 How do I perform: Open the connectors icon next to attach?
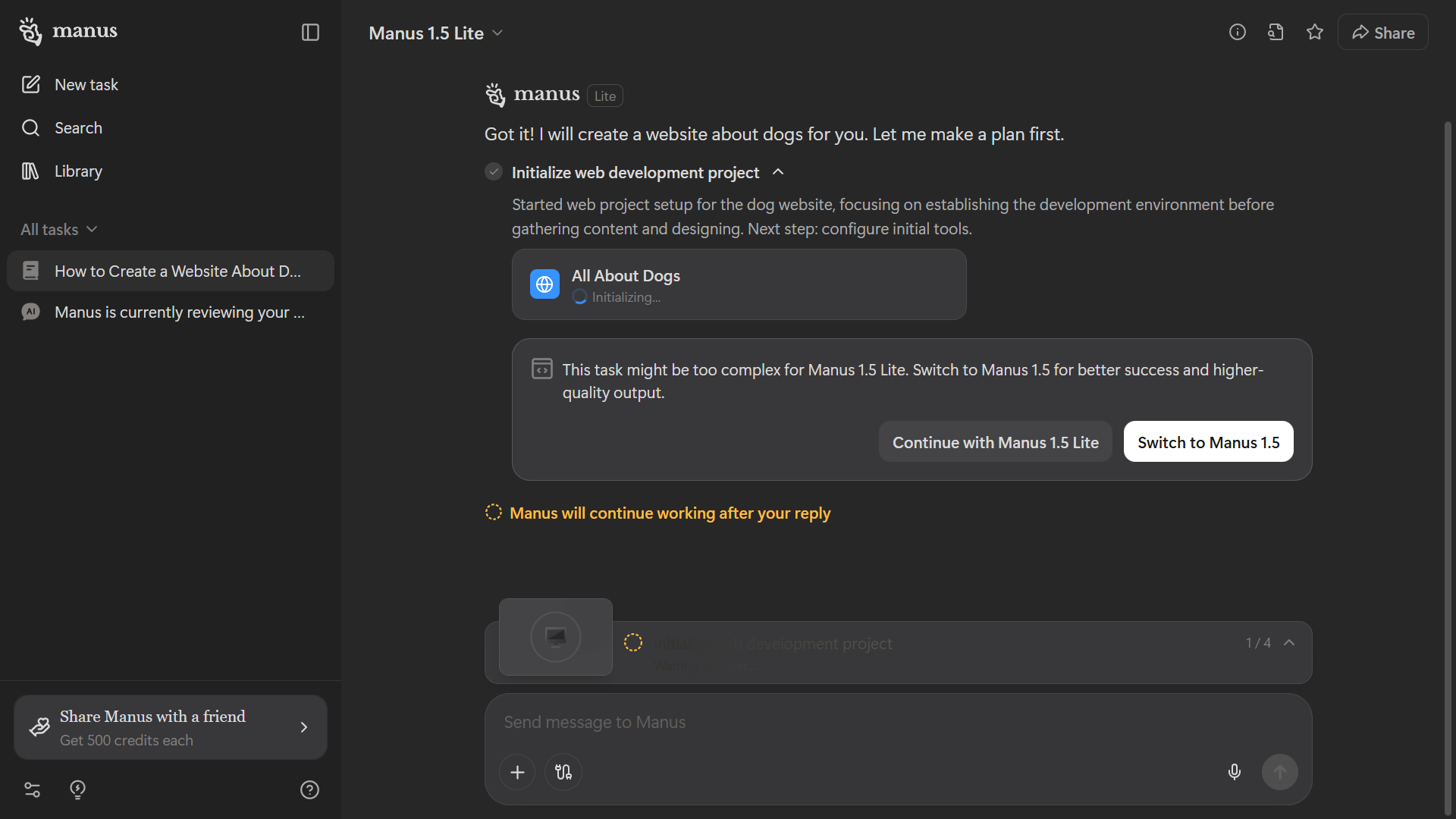coord(562,771)
